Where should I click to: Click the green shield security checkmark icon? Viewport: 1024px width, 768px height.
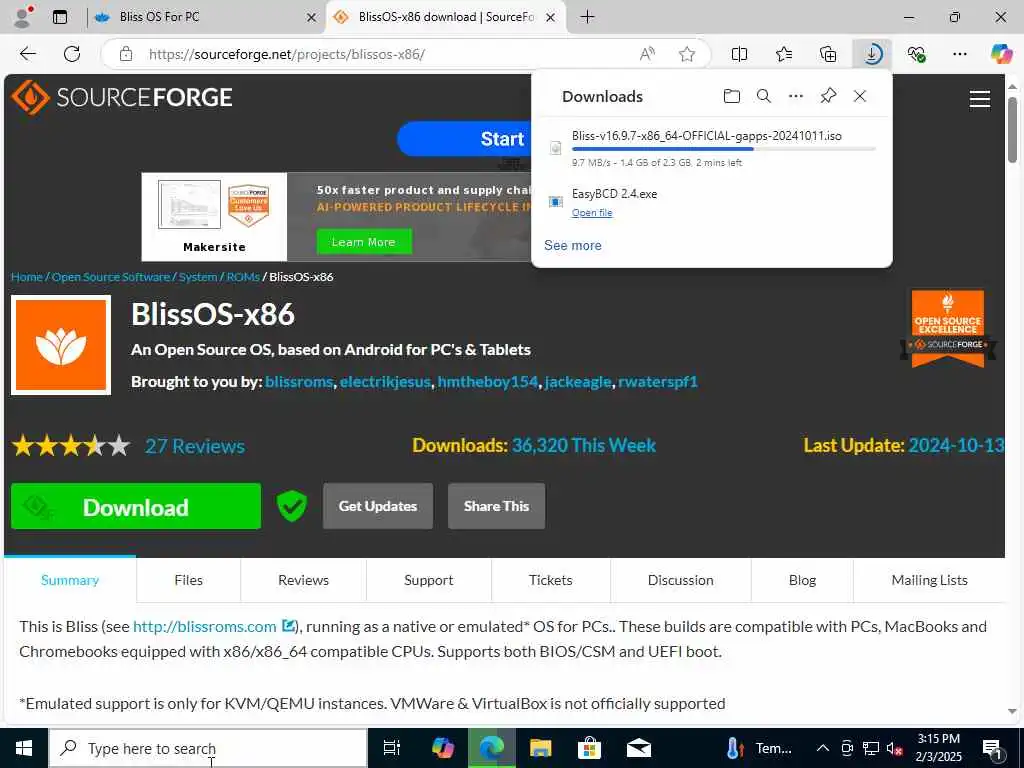tap(291, 506)
